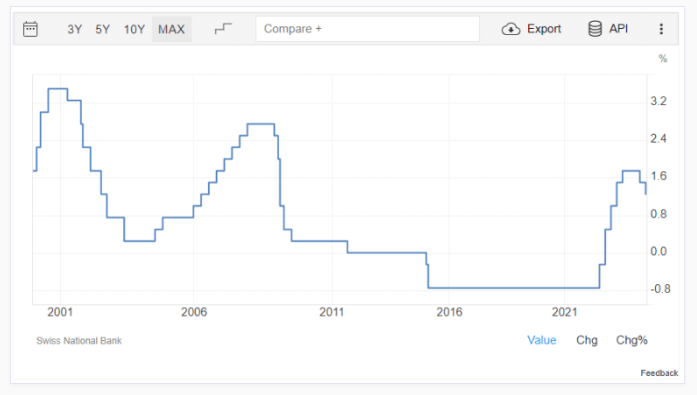
Task: Click the % unit label
Action: point(663,59)
